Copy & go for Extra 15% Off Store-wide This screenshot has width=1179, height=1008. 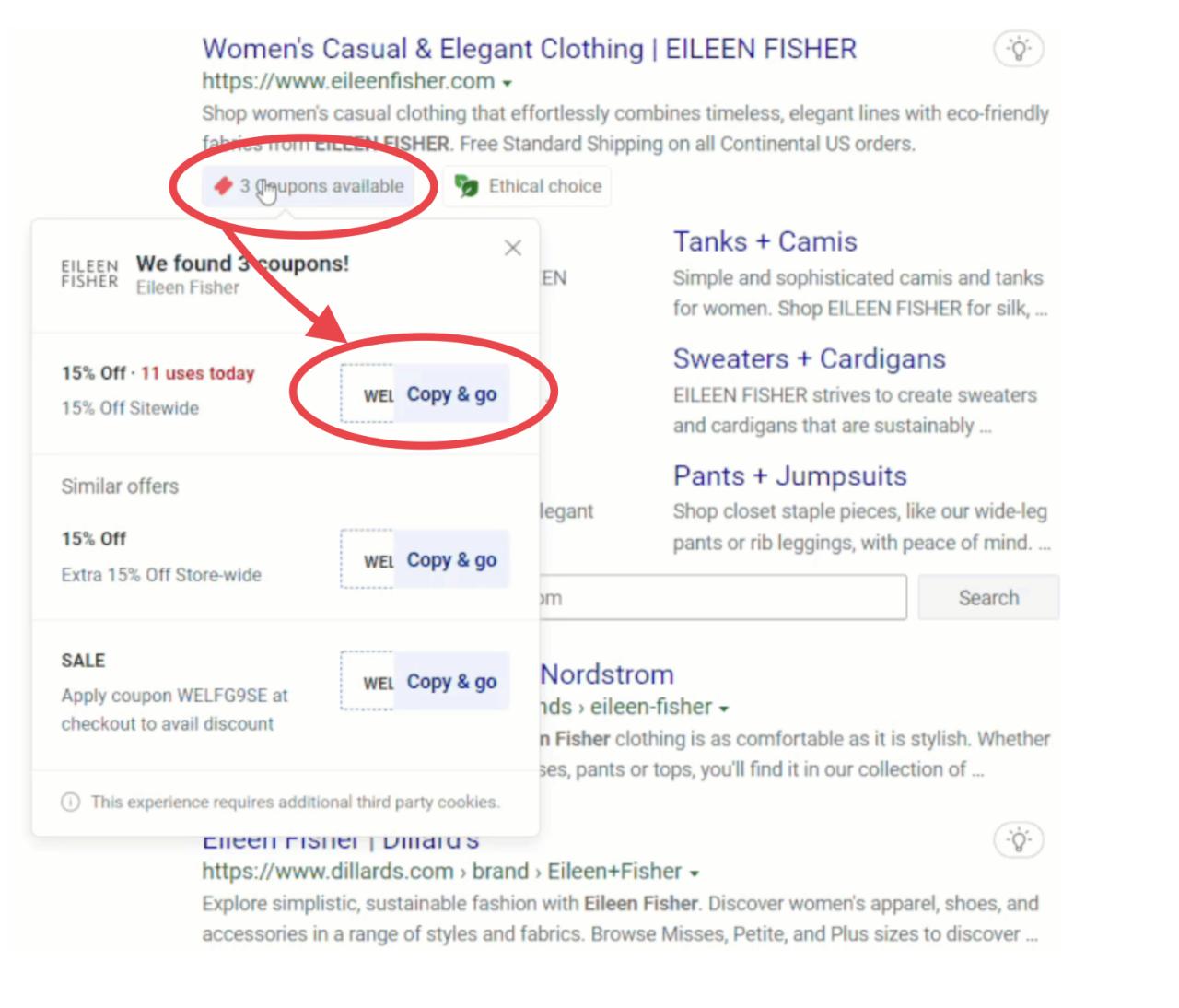point(451,560)
